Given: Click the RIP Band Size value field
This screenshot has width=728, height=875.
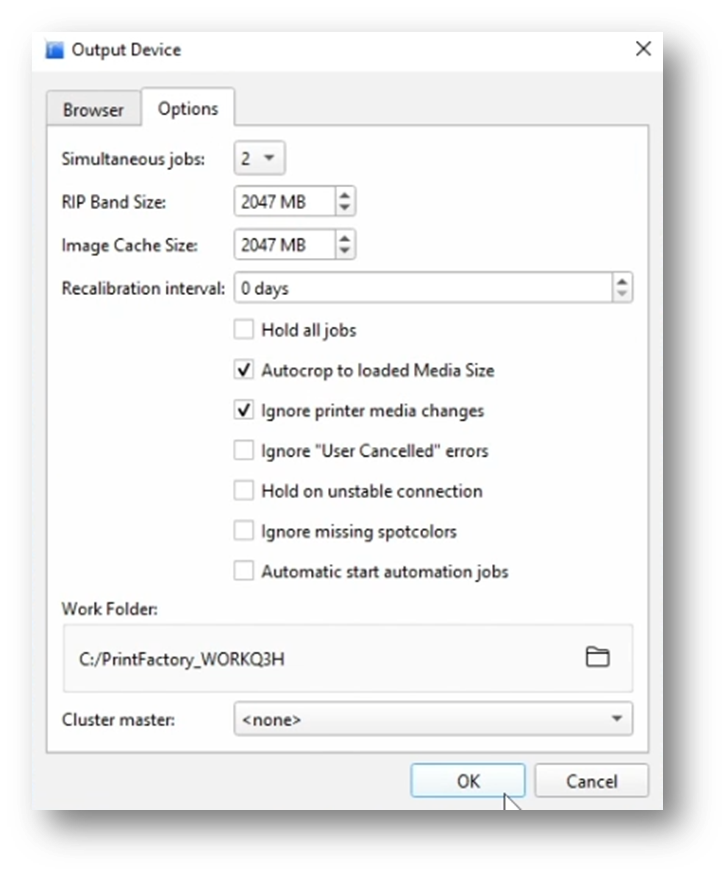Looking at the screenshot, I should tap(285, 201).
